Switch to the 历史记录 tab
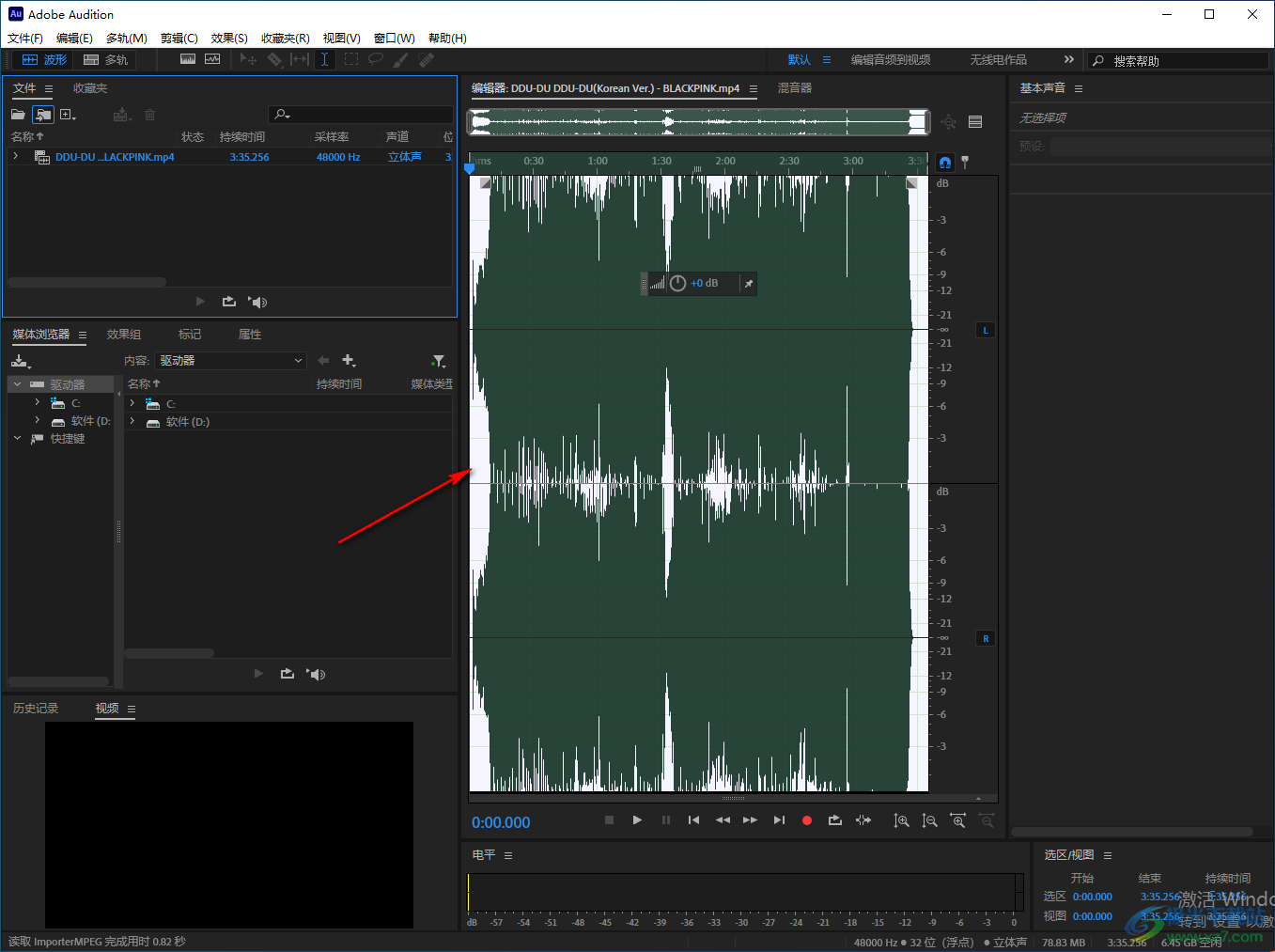Viewport: 1275px width, 952px height. tap(36, 709)
